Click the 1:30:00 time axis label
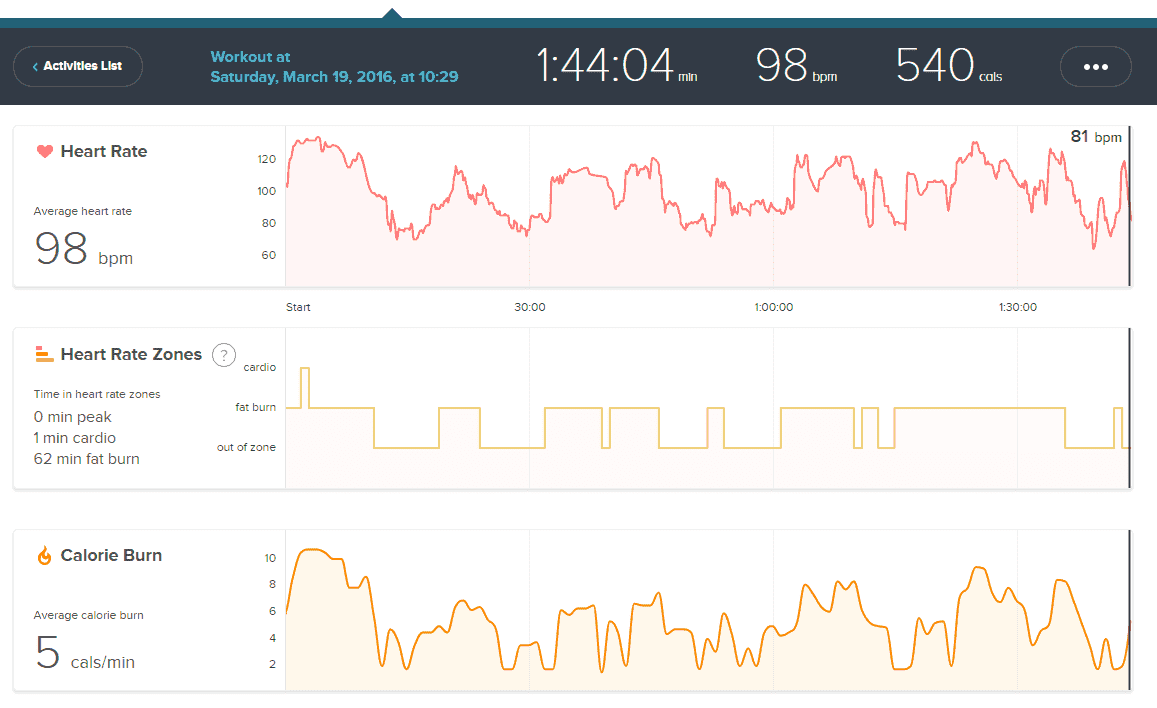Image resolution: width=1157 pixels, height=708 pixels. click(x=1017, y=307)
